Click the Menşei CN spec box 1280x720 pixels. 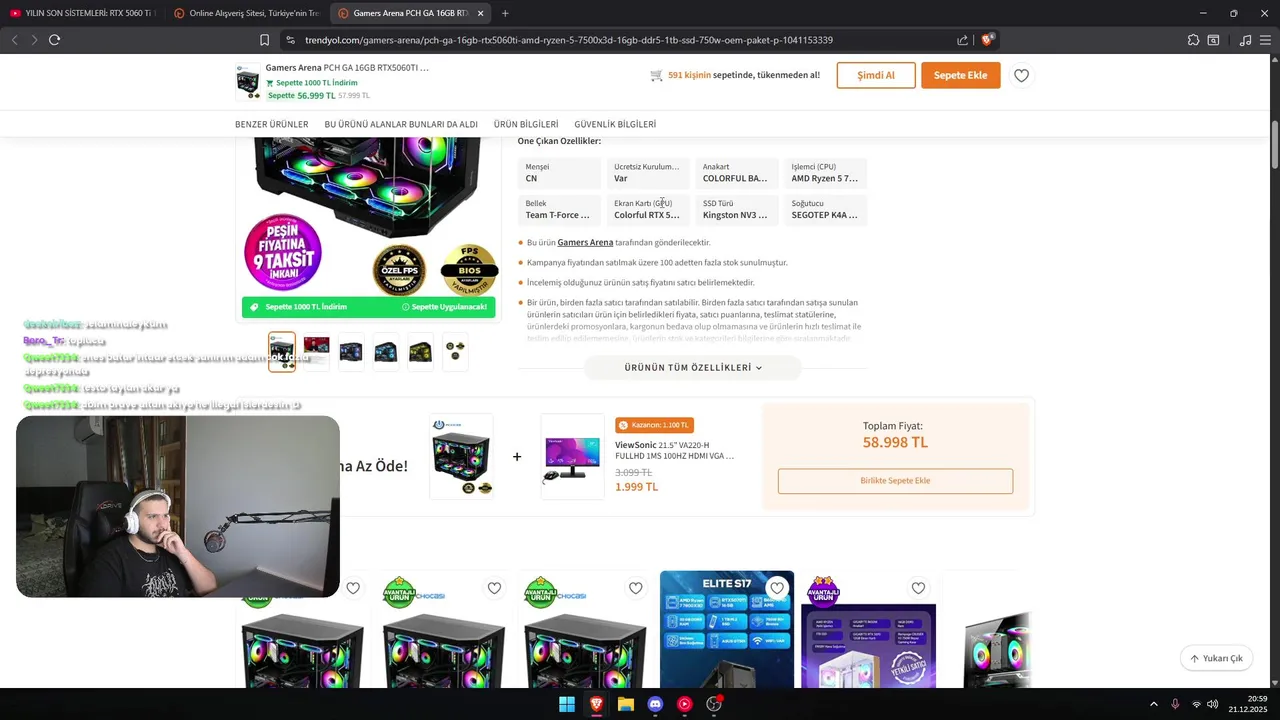click(x=559, y=173)
